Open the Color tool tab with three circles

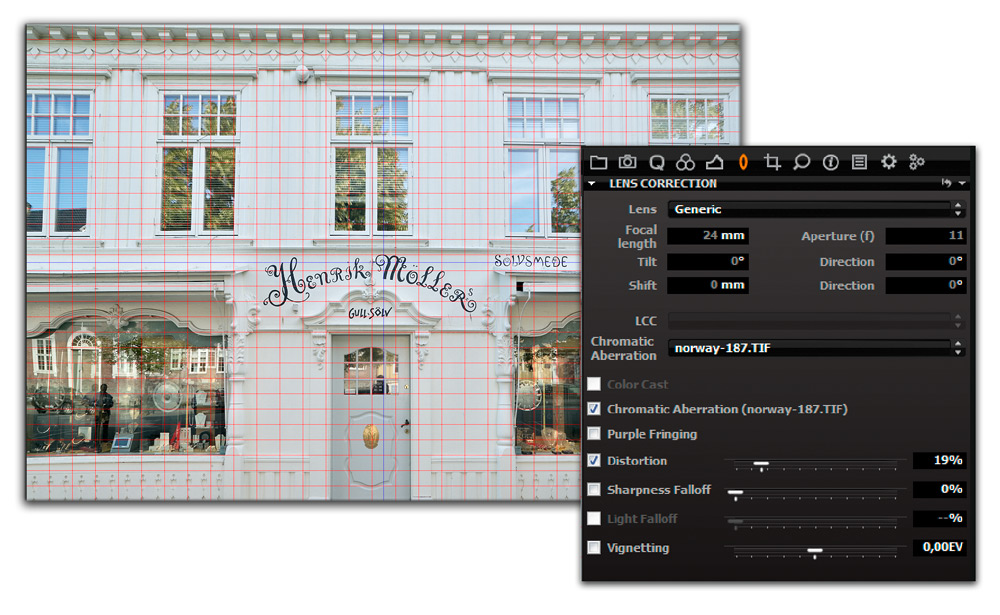[686, 163]
